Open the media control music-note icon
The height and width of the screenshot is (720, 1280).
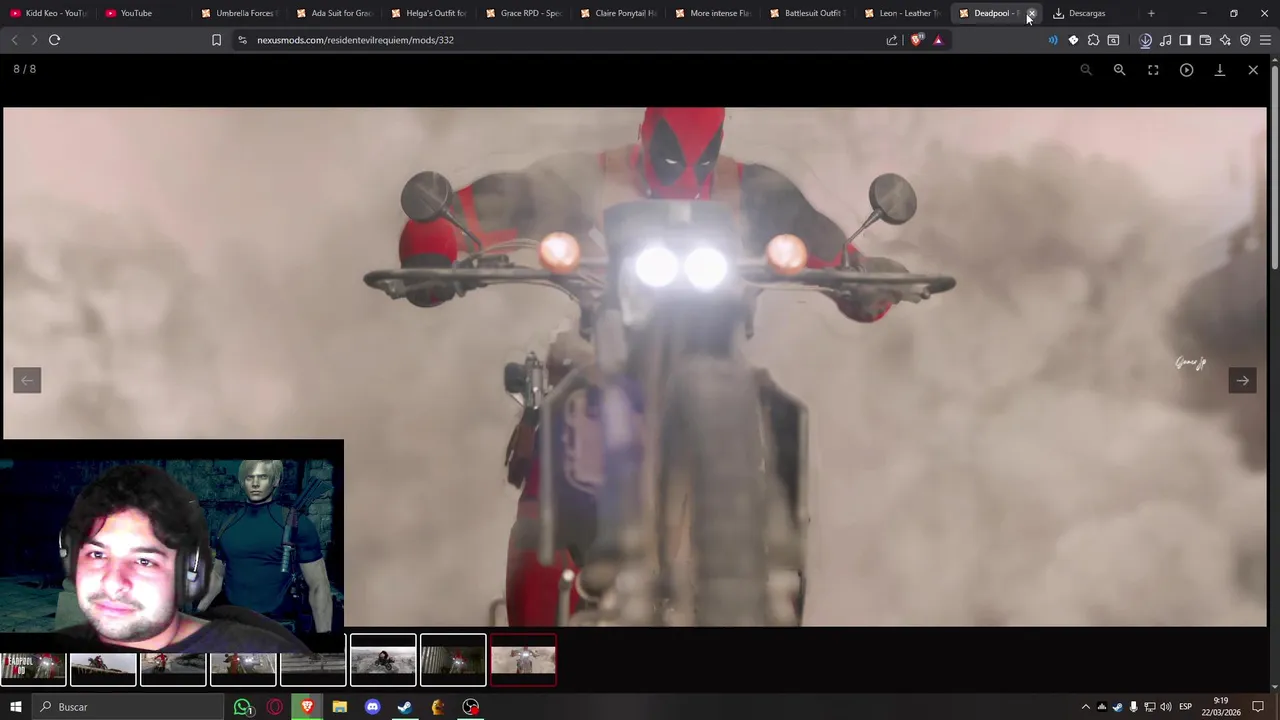pos(1166,40)
